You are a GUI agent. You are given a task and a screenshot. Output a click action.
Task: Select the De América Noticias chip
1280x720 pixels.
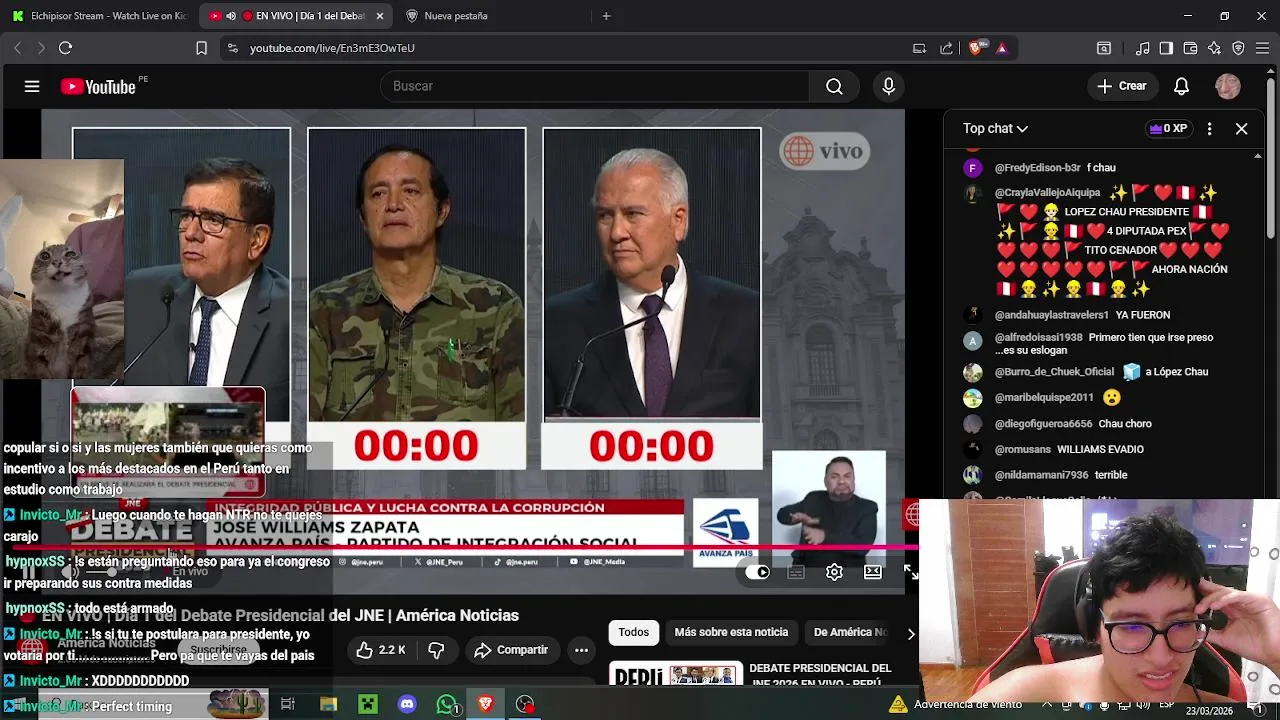pos(849,632)
